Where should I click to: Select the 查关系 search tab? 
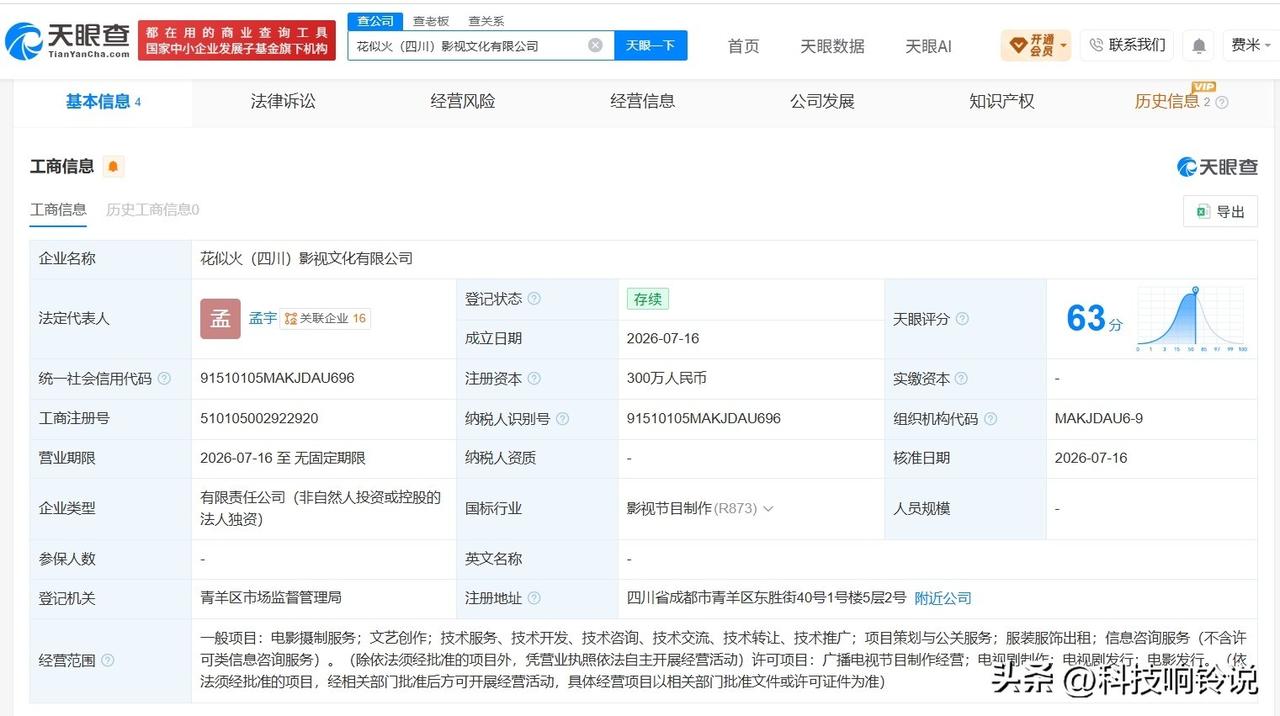pyautogui.click(x=486, y=21)
